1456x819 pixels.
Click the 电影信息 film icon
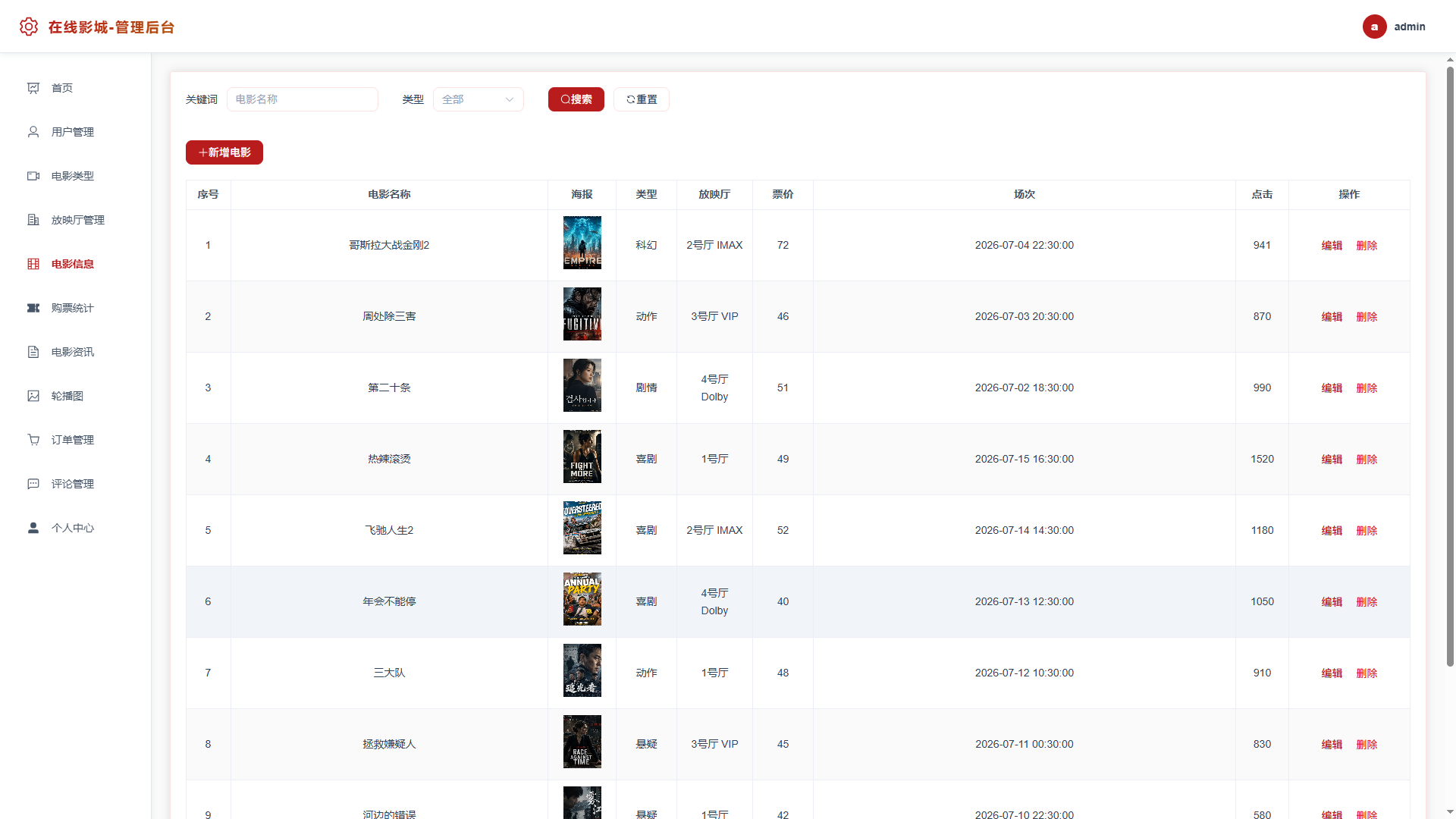[x=33, y=264]
